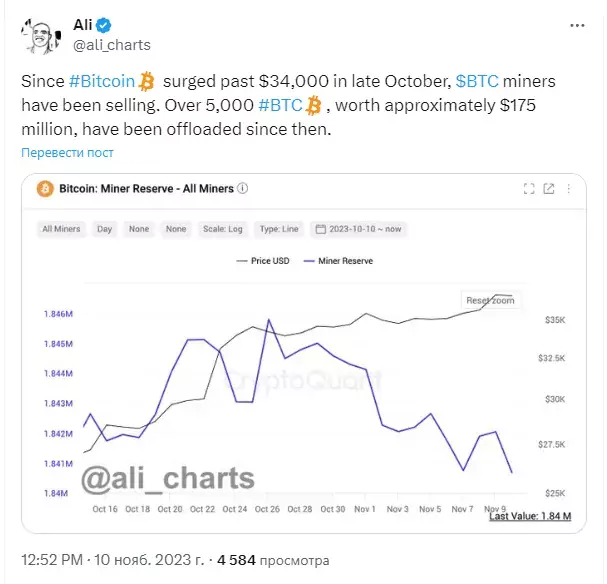The image size is (607, 584).
Task: Click Ali's profile avatar picture
Action: pos(42,36)
